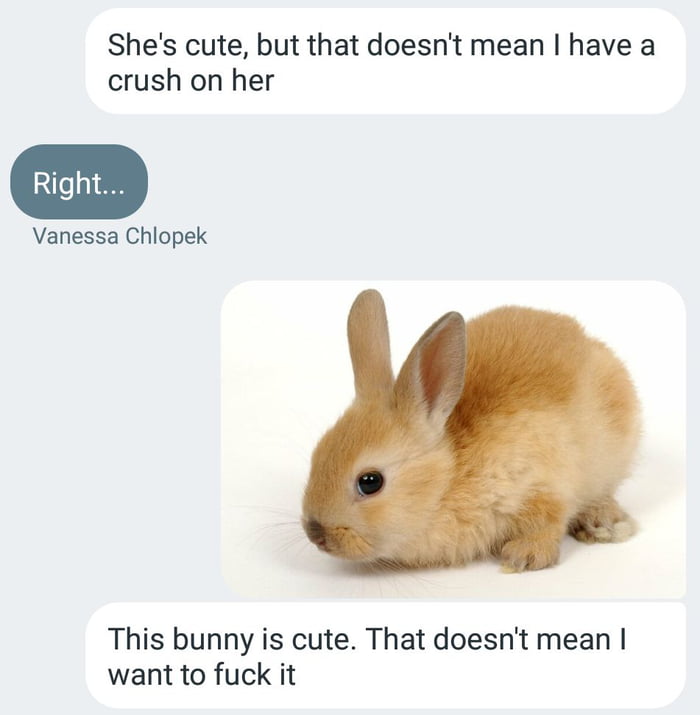Click "That doesn't mean I" in the bottom bubble

click(495, 638)
